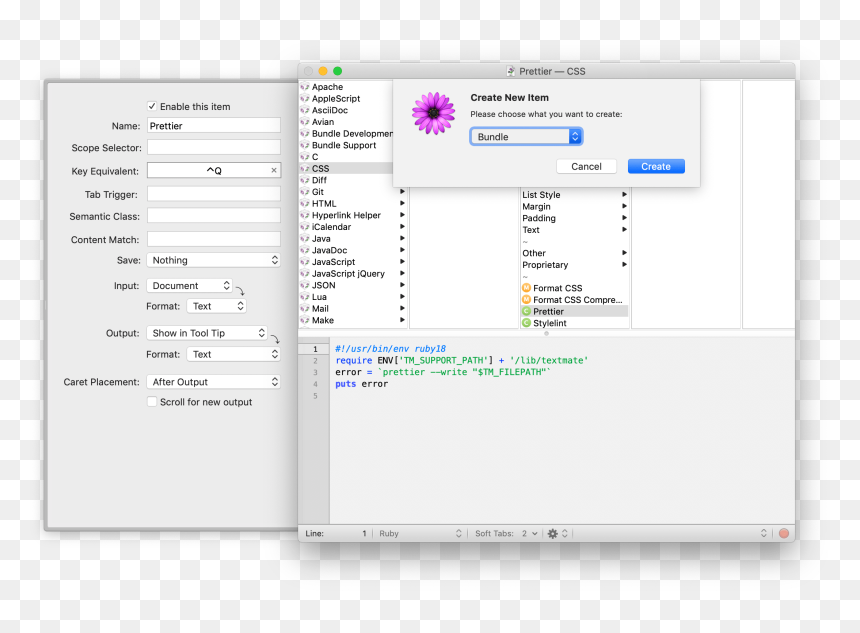Click the Mail bundle icon
Screen dimensions: 860x633
pyautogui.click(x=305, y=309)
